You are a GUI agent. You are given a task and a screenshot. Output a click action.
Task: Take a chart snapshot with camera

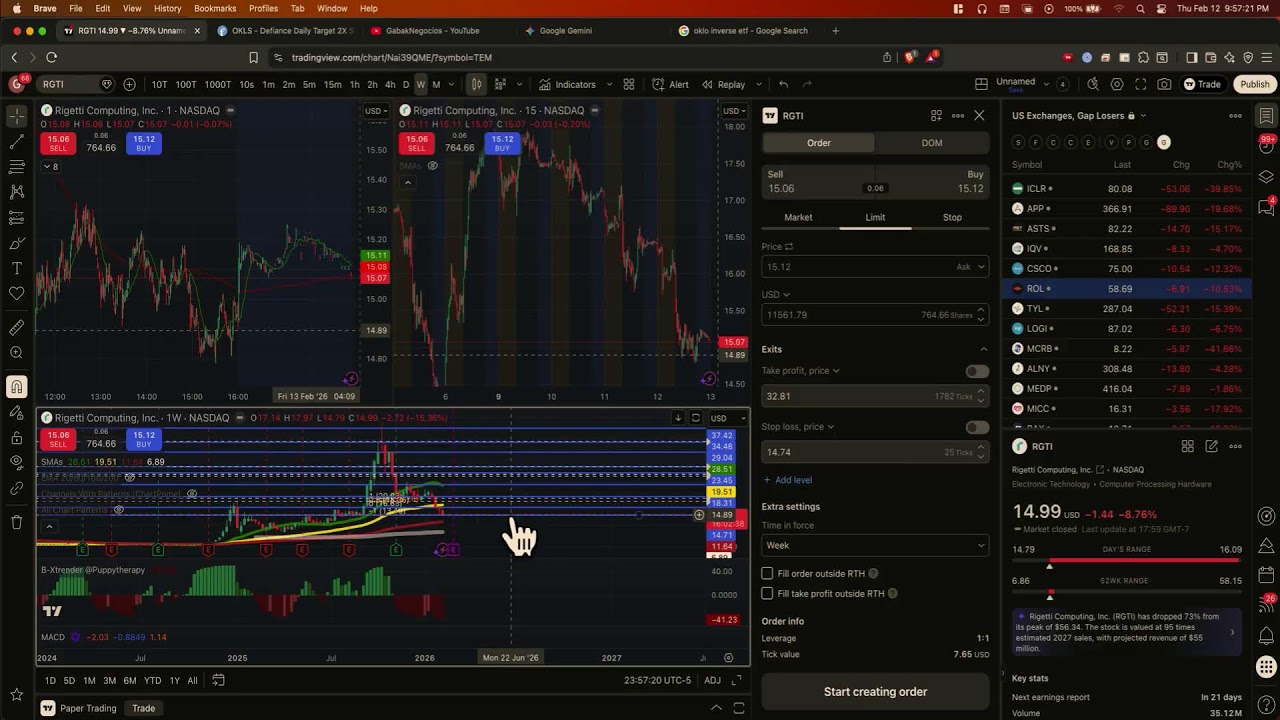tap(1165, 84)
